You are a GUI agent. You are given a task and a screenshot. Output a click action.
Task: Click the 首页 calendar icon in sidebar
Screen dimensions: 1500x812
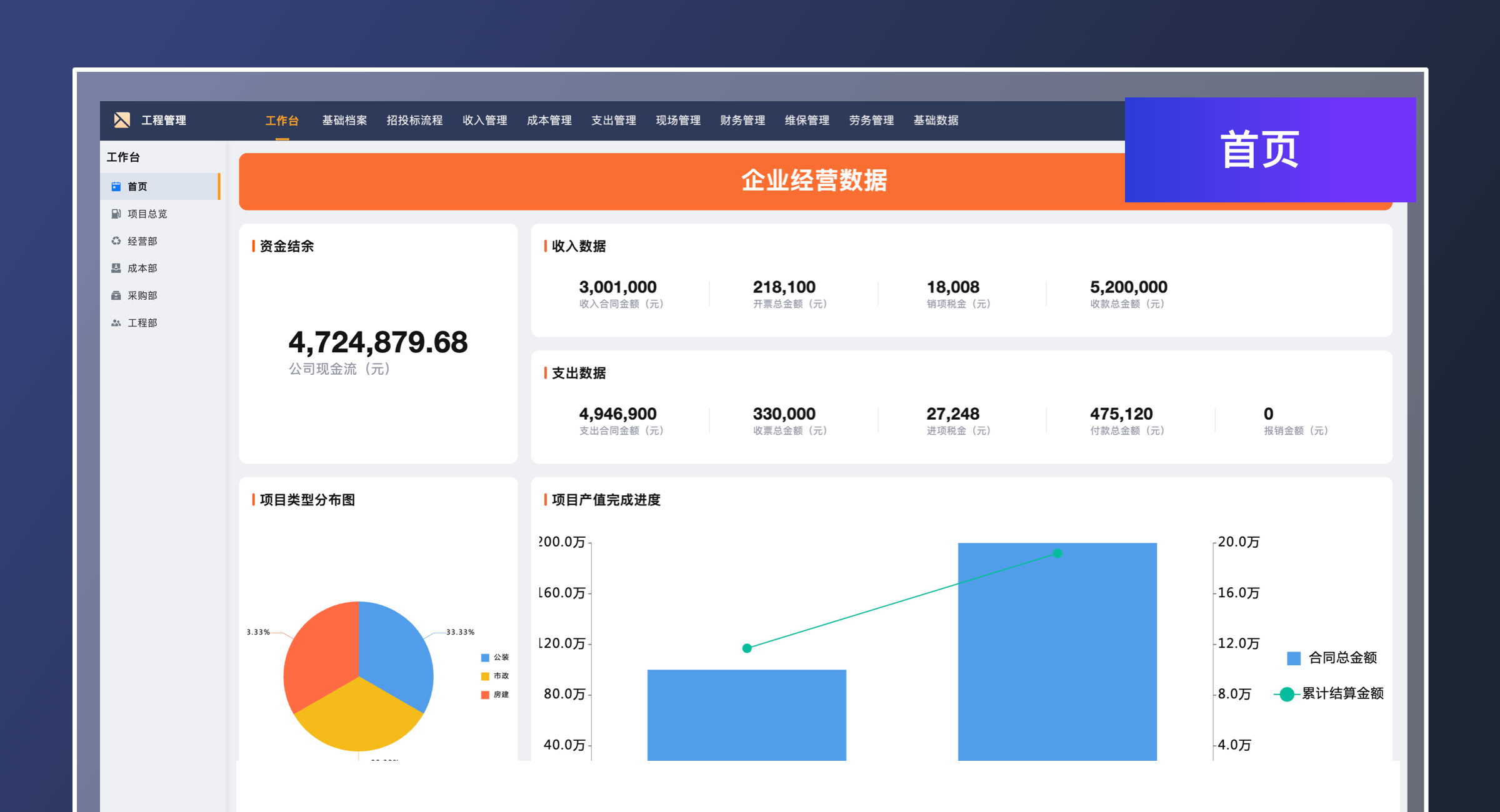tap(116, 187)
